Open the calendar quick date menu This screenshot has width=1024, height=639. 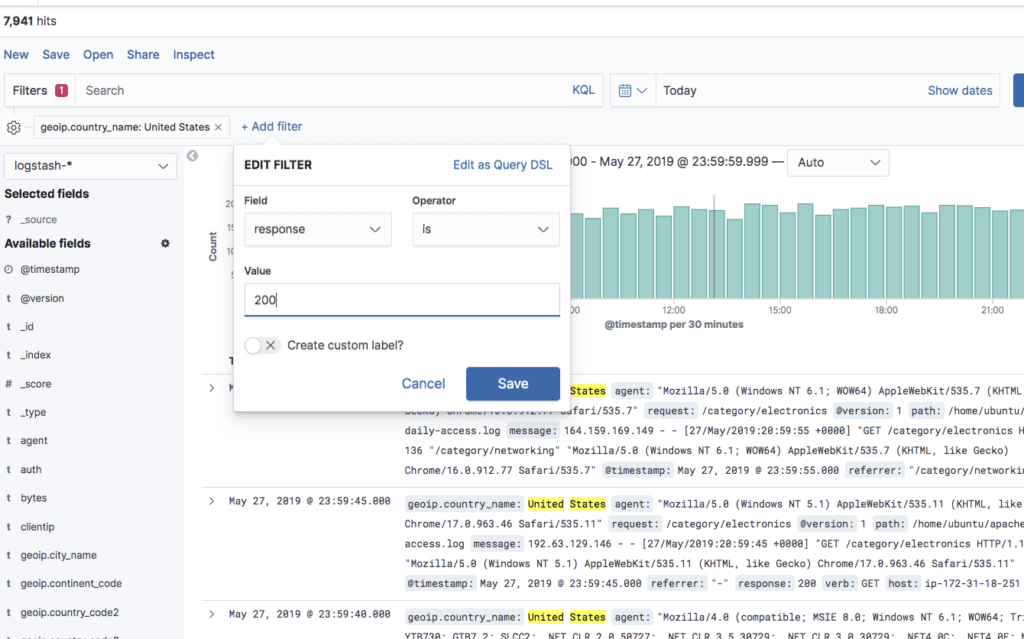pyautogui.click(x=632, y=90)
